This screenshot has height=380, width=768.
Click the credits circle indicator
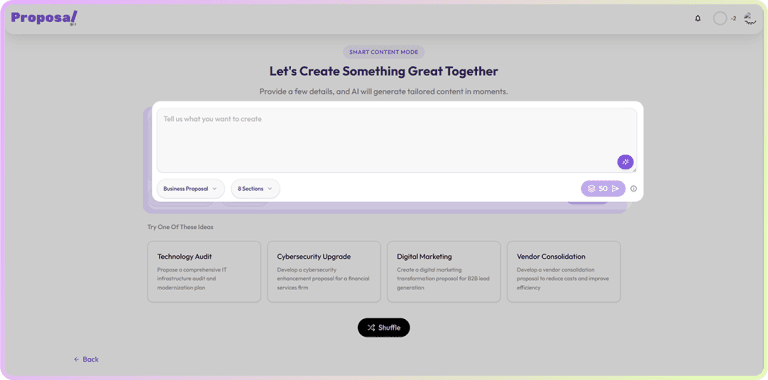click(720, 19)
